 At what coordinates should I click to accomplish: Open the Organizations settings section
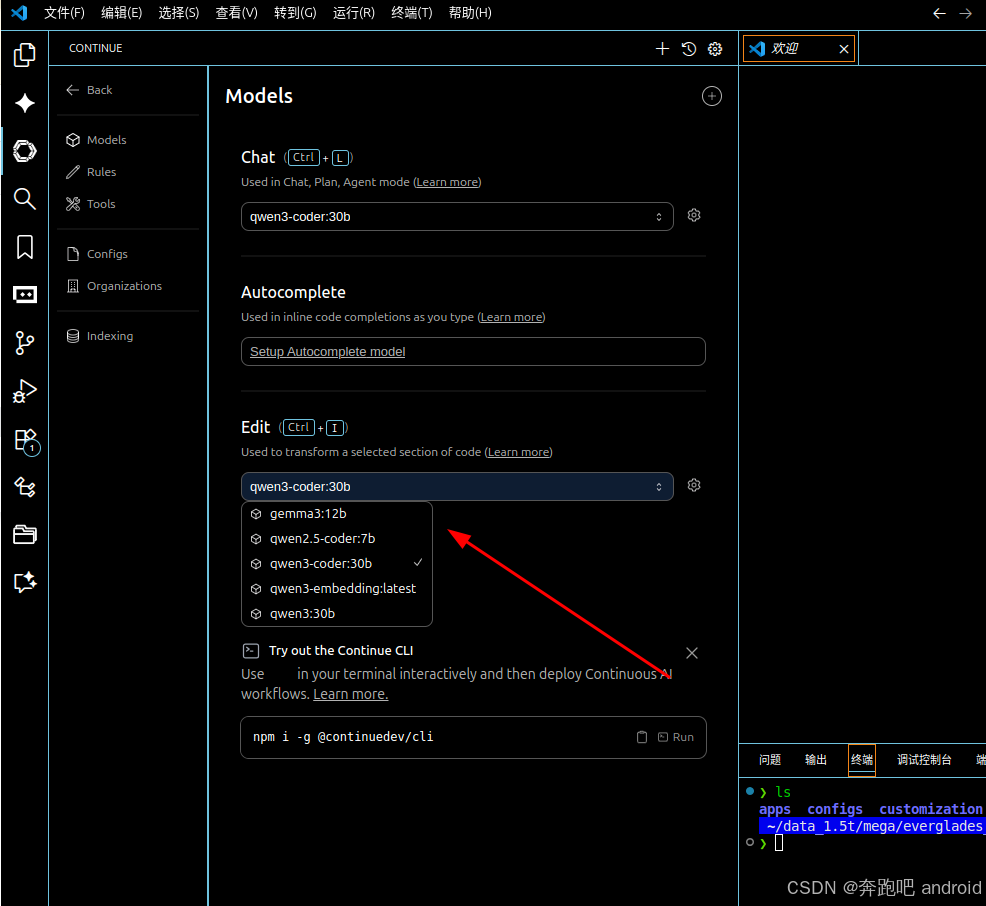pos(114,286)
